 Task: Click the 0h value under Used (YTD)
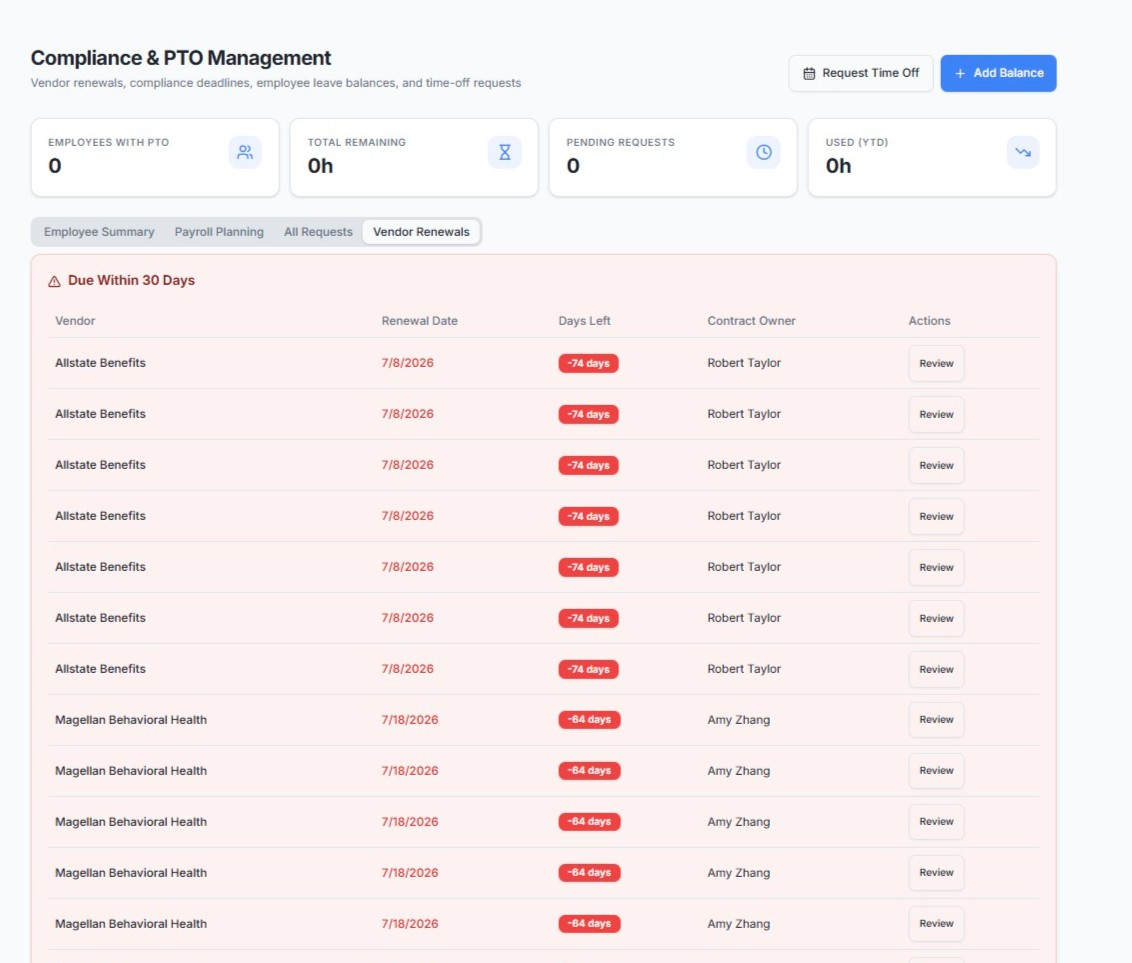pyautogui.click(x=838, y=166)
